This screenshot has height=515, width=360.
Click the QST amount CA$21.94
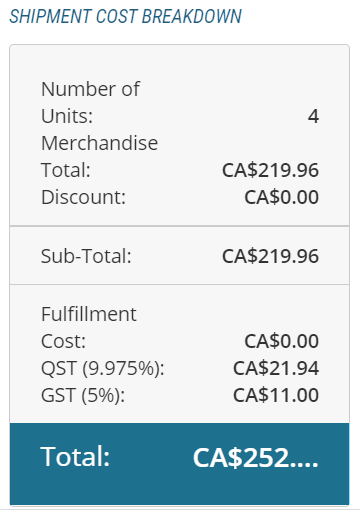pos(276,368)
